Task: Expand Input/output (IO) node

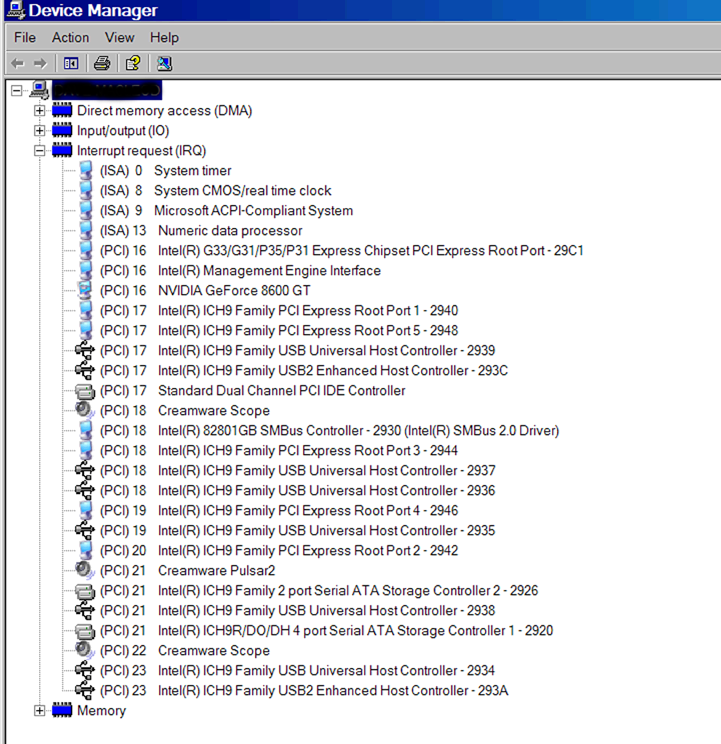Action: (x=39, y=130)
